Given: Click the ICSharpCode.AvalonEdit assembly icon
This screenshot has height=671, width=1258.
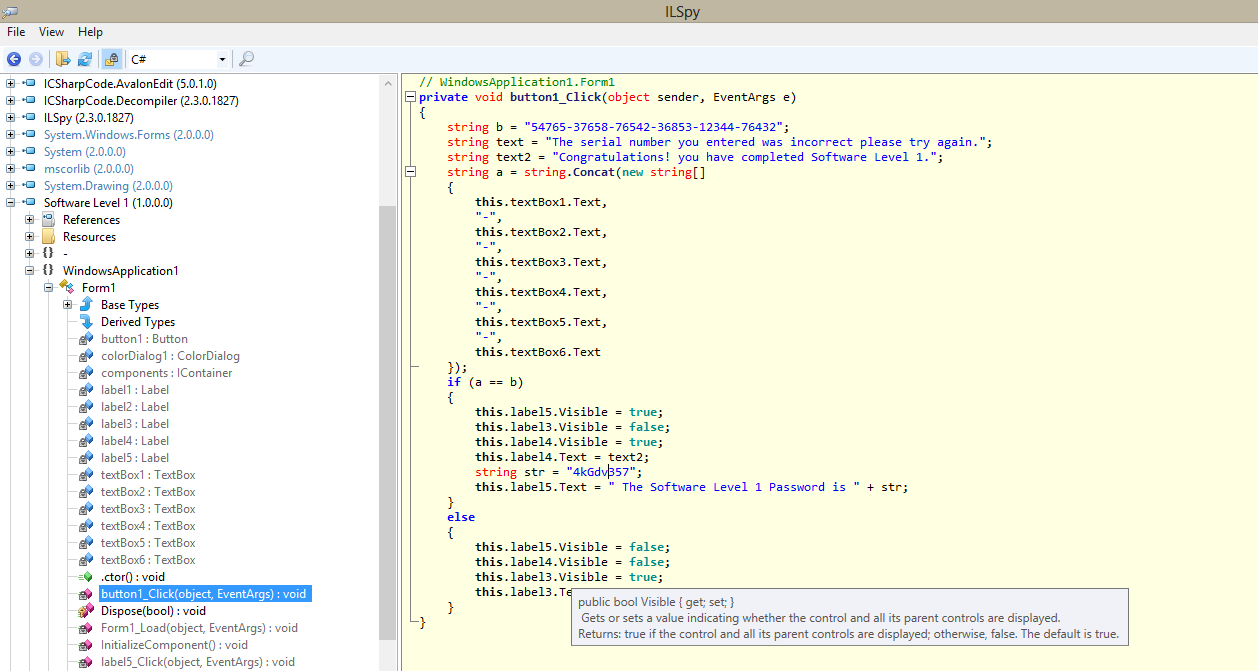Looking at the screenshot, I should [x=29, y=84].
